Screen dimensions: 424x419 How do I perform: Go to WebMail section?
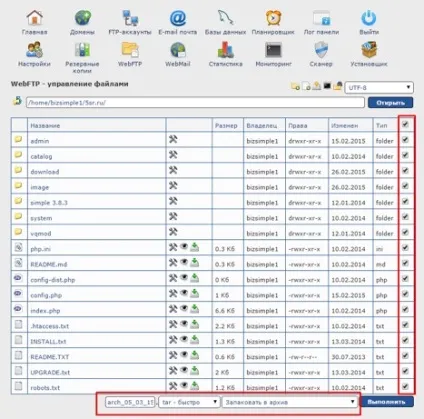[178, 54]
